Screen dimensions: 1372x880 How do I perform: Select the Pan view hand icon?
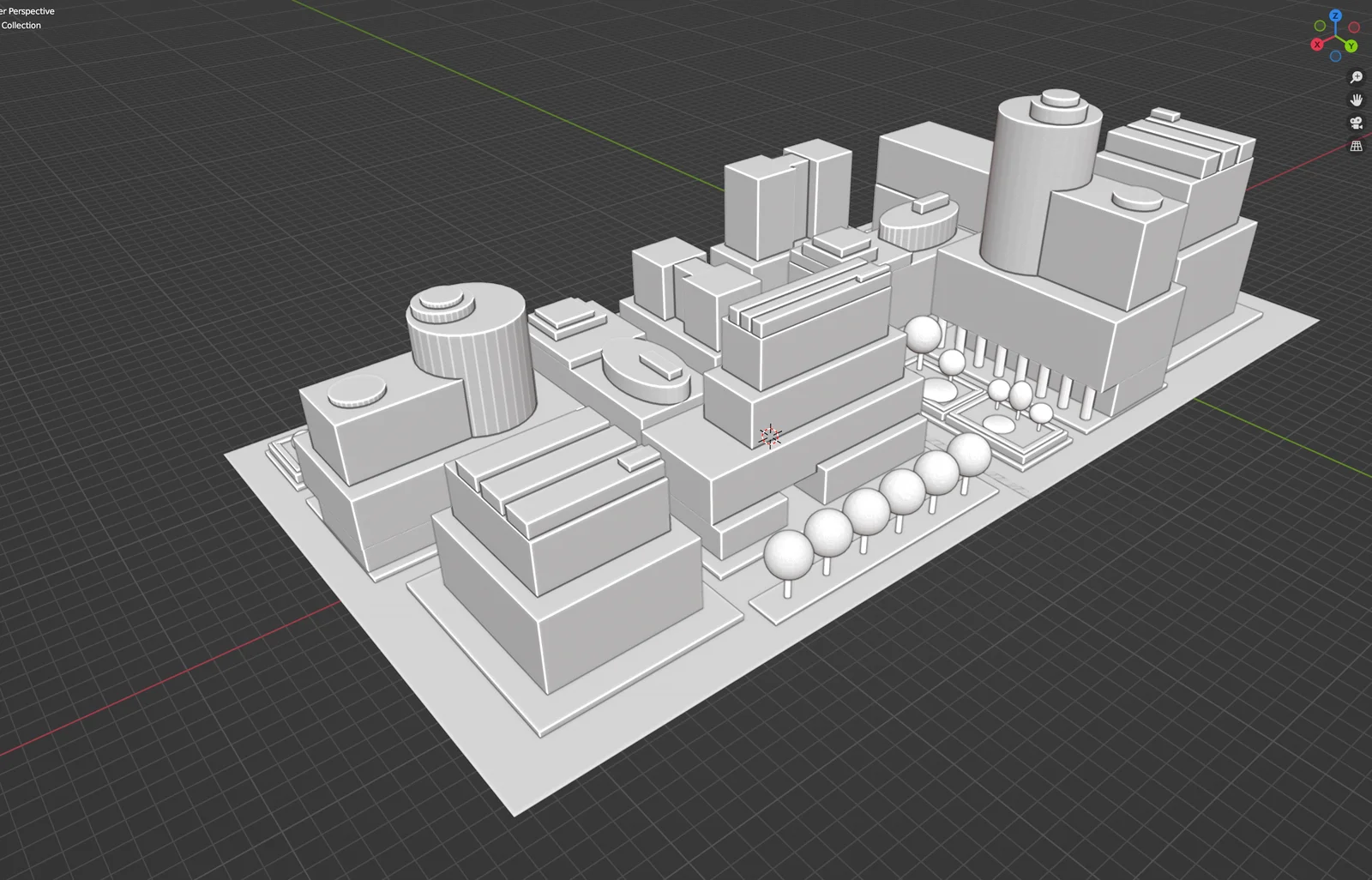coord(1357,100)
